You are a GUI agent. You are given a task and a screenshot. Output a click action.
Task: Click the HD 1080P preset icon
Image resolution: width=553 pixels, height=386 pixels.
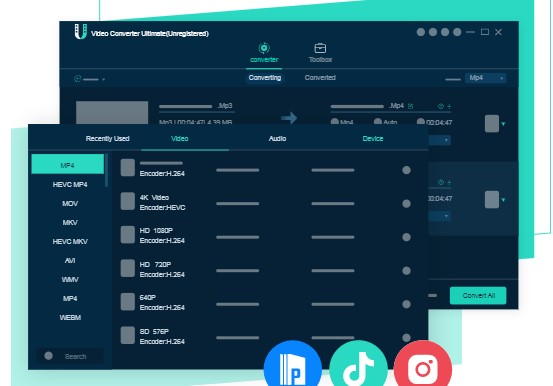coord(128,235)
